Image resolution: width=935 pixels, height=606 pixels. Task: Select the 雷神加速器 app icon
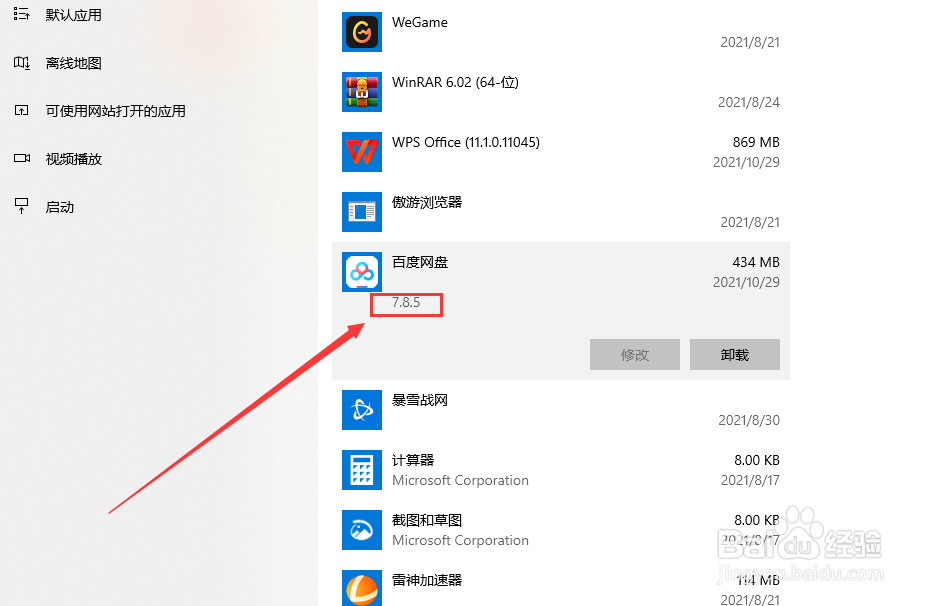point(362,588)
